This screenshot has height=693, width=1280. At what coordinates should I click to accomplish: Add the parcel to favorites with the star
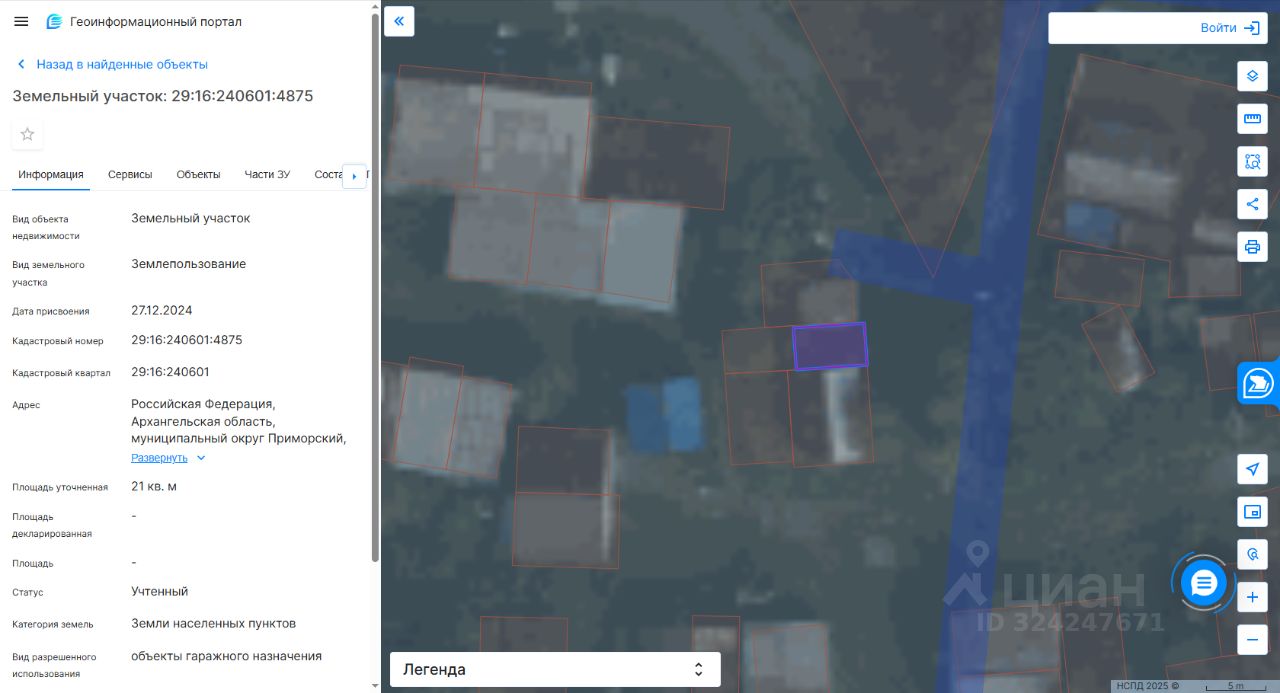pyautogui.click(x=27, y=135)
